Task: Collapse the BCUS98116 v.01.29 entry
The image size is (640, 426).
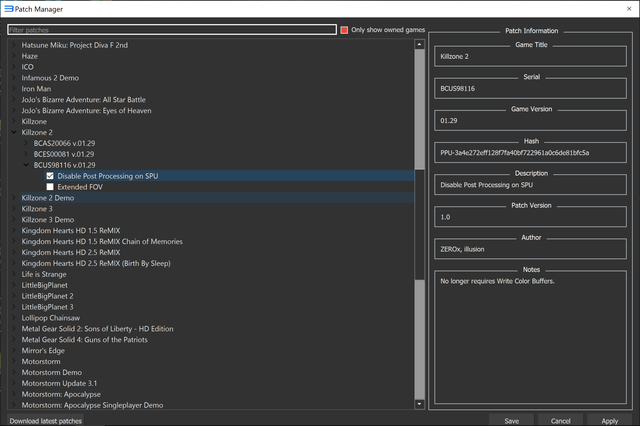Action: tap(26, 165)
